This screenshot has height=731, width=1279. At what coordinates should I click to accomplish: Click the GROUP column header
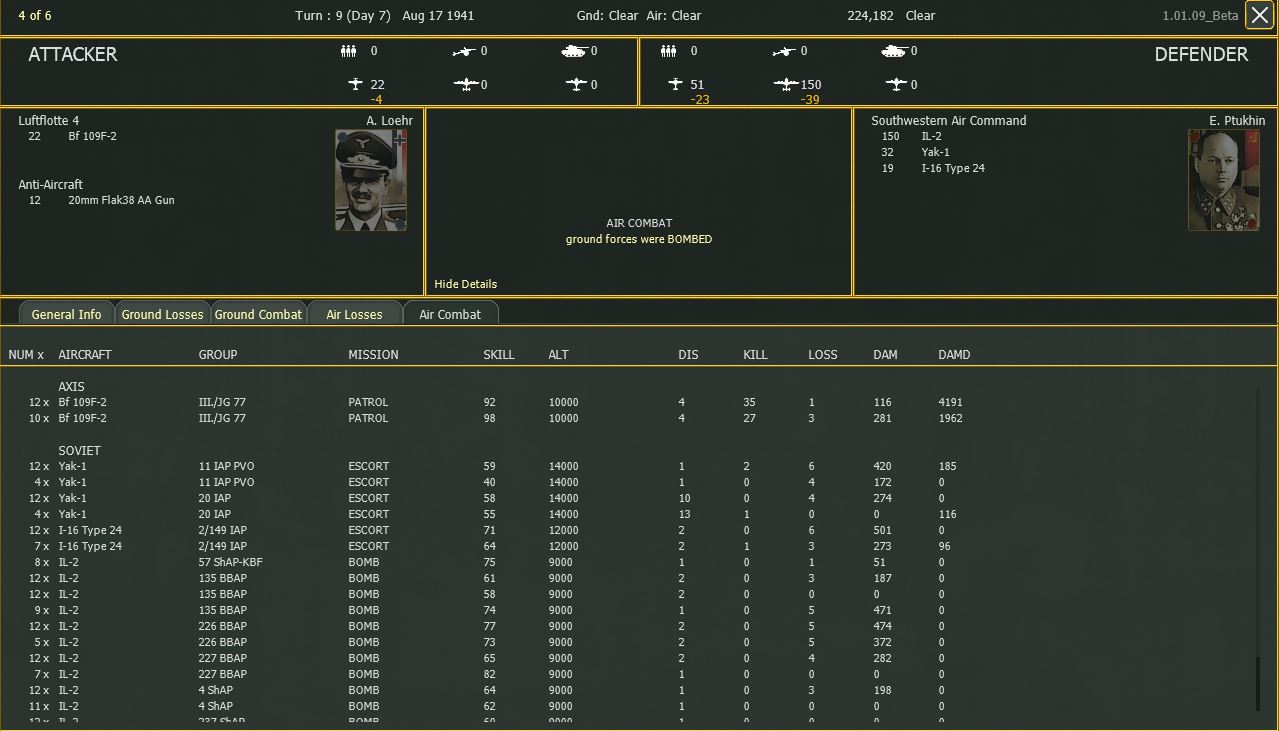(x=218, y=355)
